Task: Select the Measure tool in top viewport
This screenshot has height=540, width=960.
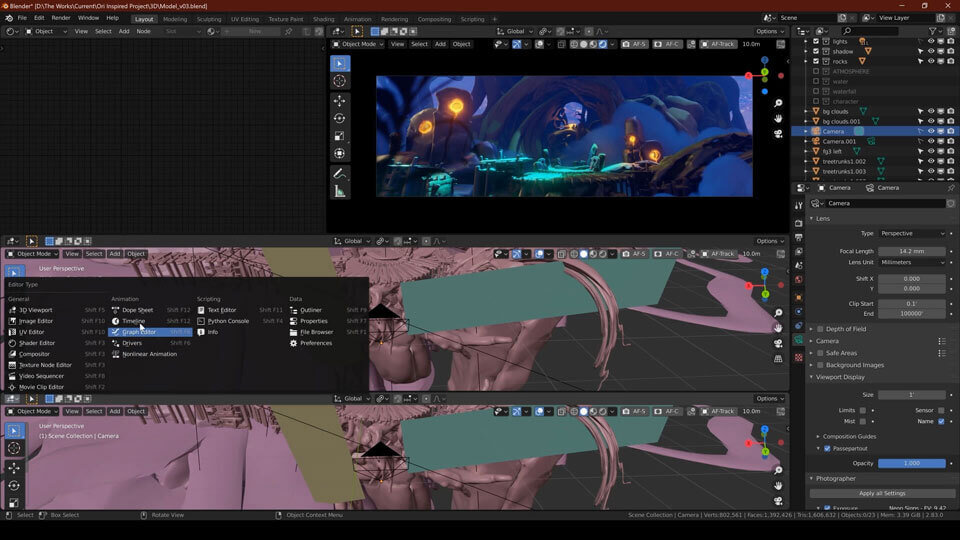Action: coord(340,192)
